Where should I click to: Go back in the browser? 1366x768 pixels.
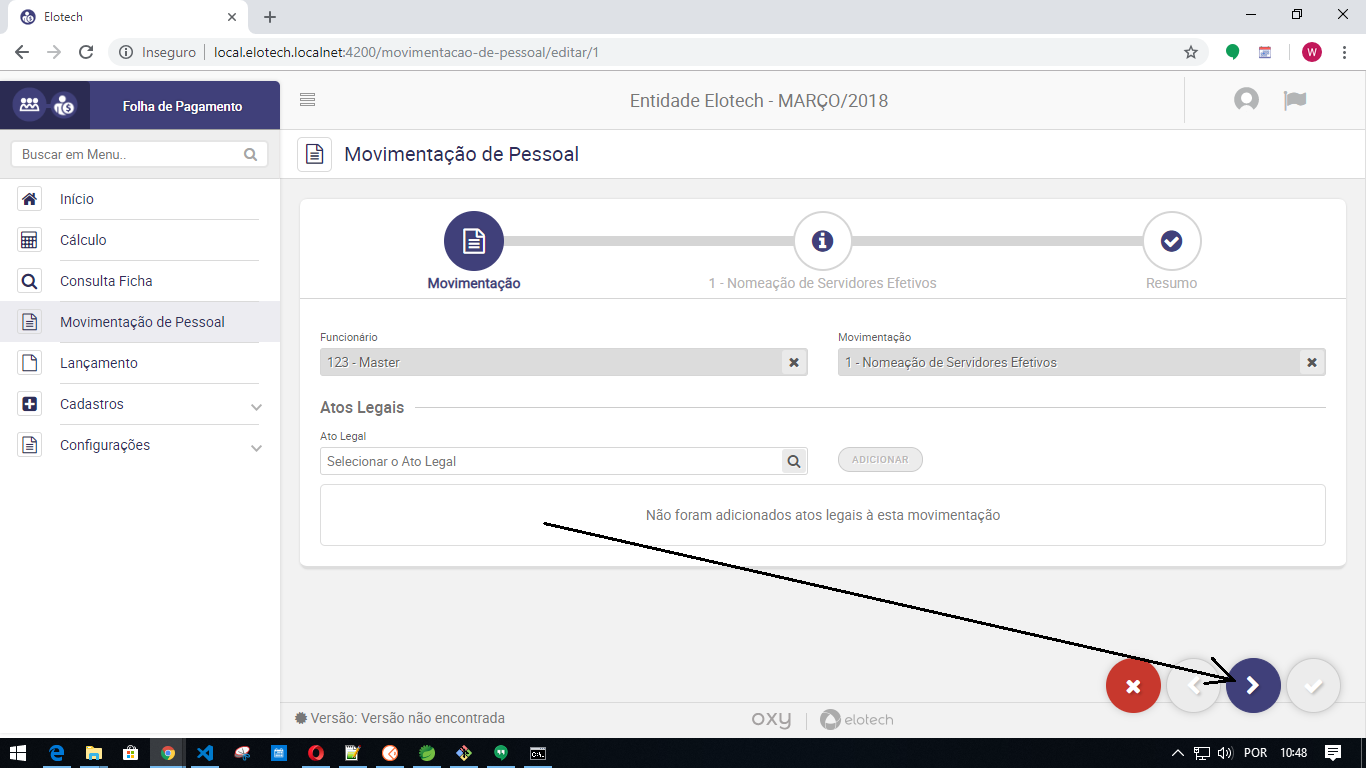pos(22,52)
